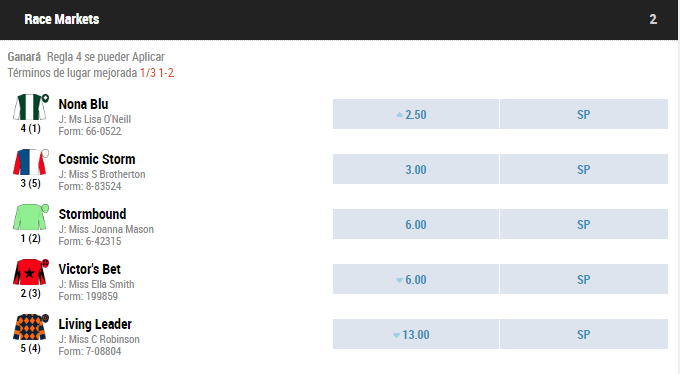Collapse the Race Markets header
The width and height of the screenshot is (680, 374).
[x=339, y=20]
